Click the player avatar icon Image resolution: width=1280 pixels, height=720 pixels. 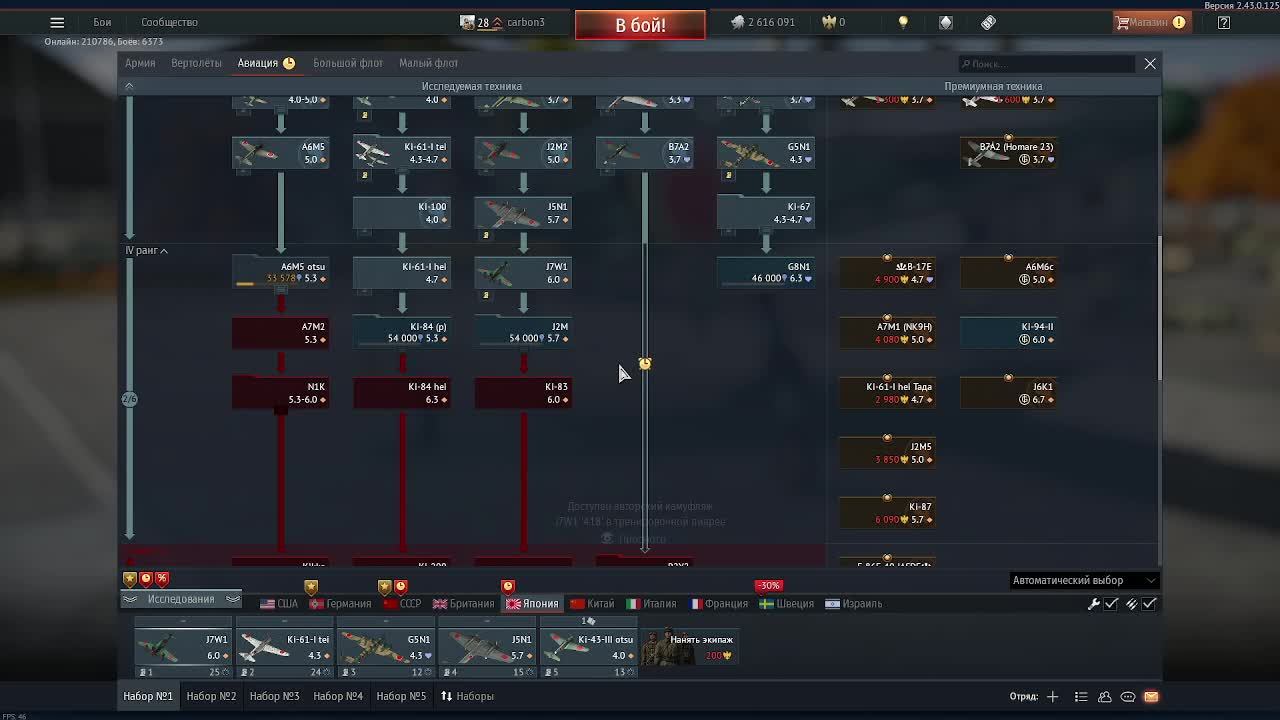click(467, 22)
